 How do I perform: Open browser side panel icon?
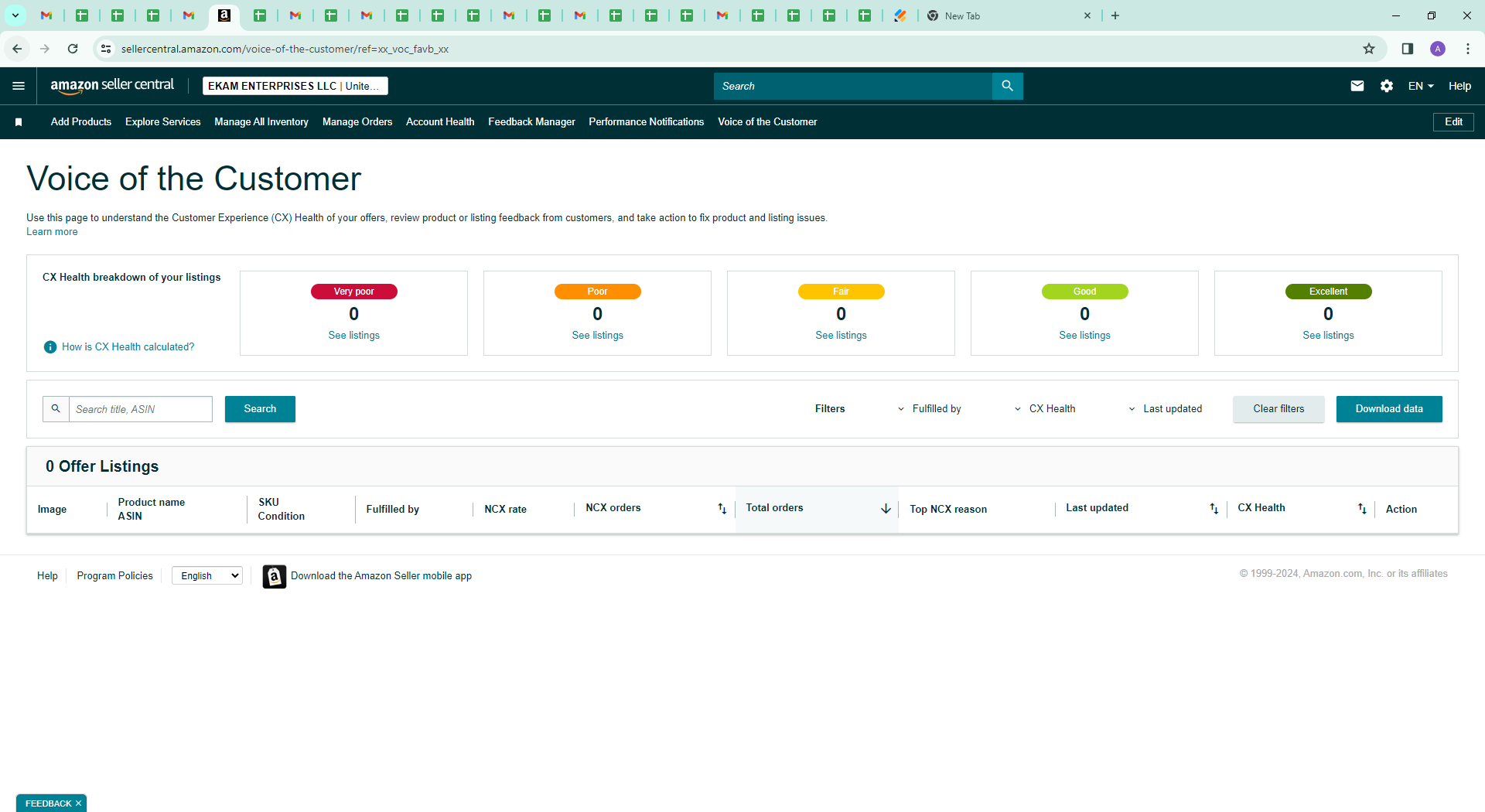coord(1408,49)
